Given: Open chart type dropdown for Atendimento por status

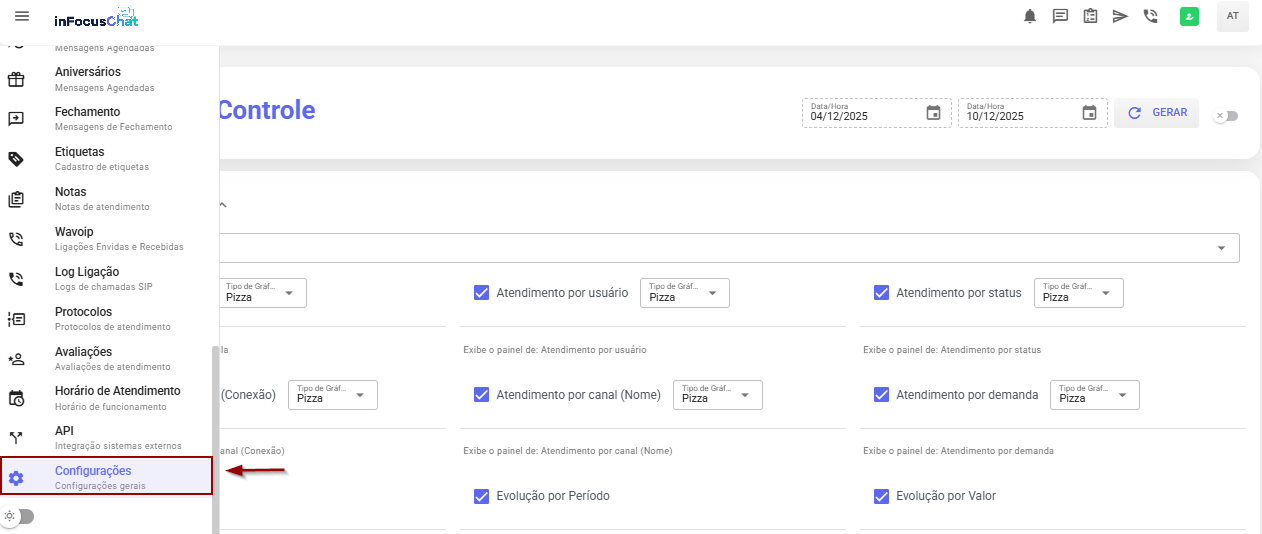Looking at the screenshot, I should click(1078, 293).
